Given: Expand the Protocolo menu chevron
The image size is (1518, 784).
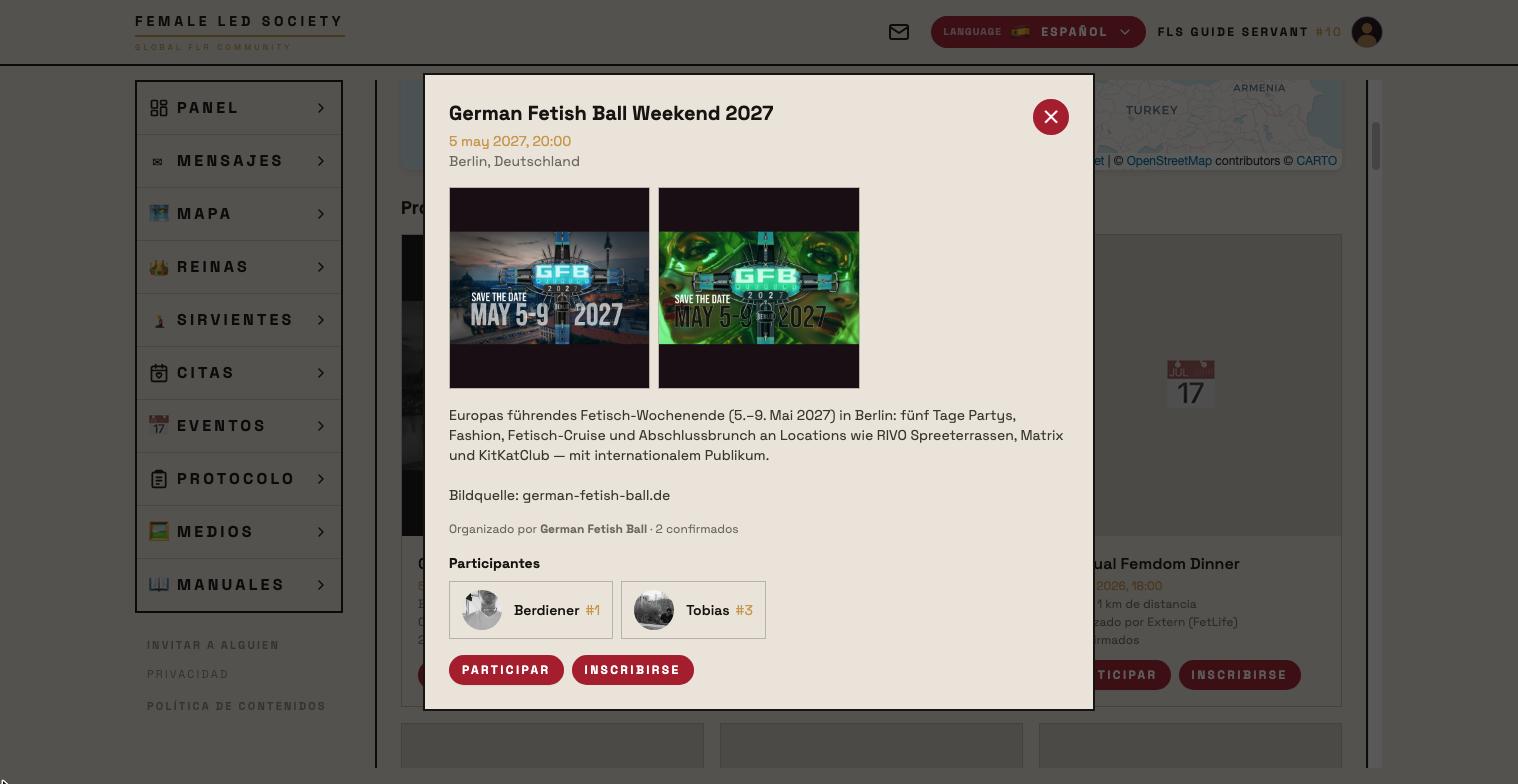Looking at the screenshot, I should [321, 479].
